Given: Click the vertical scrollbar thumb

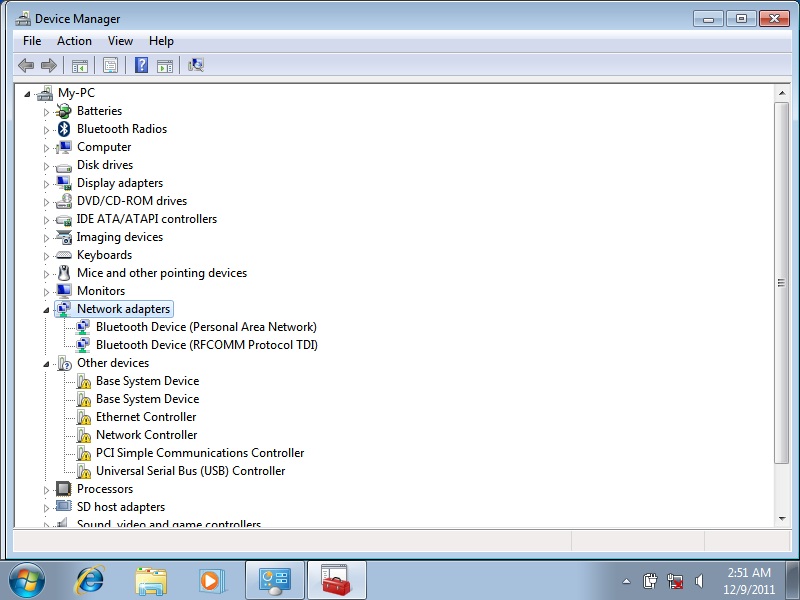Looking at the screenshot, I should point(782,283).
